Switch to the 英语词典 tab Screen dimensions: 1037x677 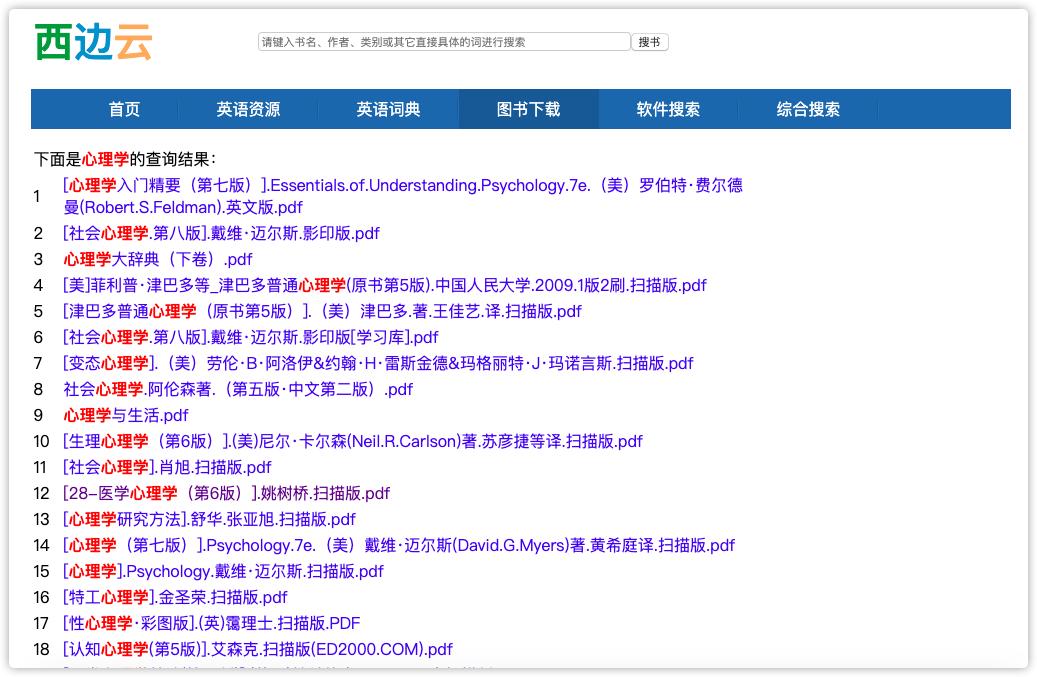(x=388, y=109)
